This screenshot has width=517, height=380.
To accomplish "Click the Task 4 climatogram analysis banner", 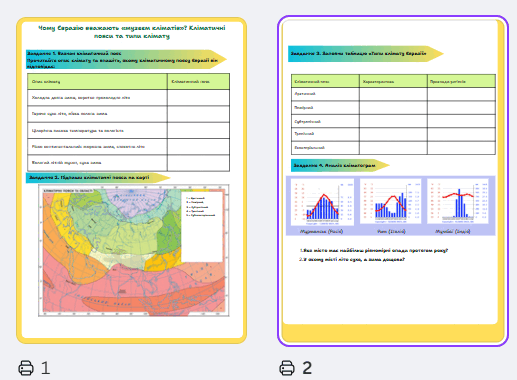I will [x=340, y=165].
